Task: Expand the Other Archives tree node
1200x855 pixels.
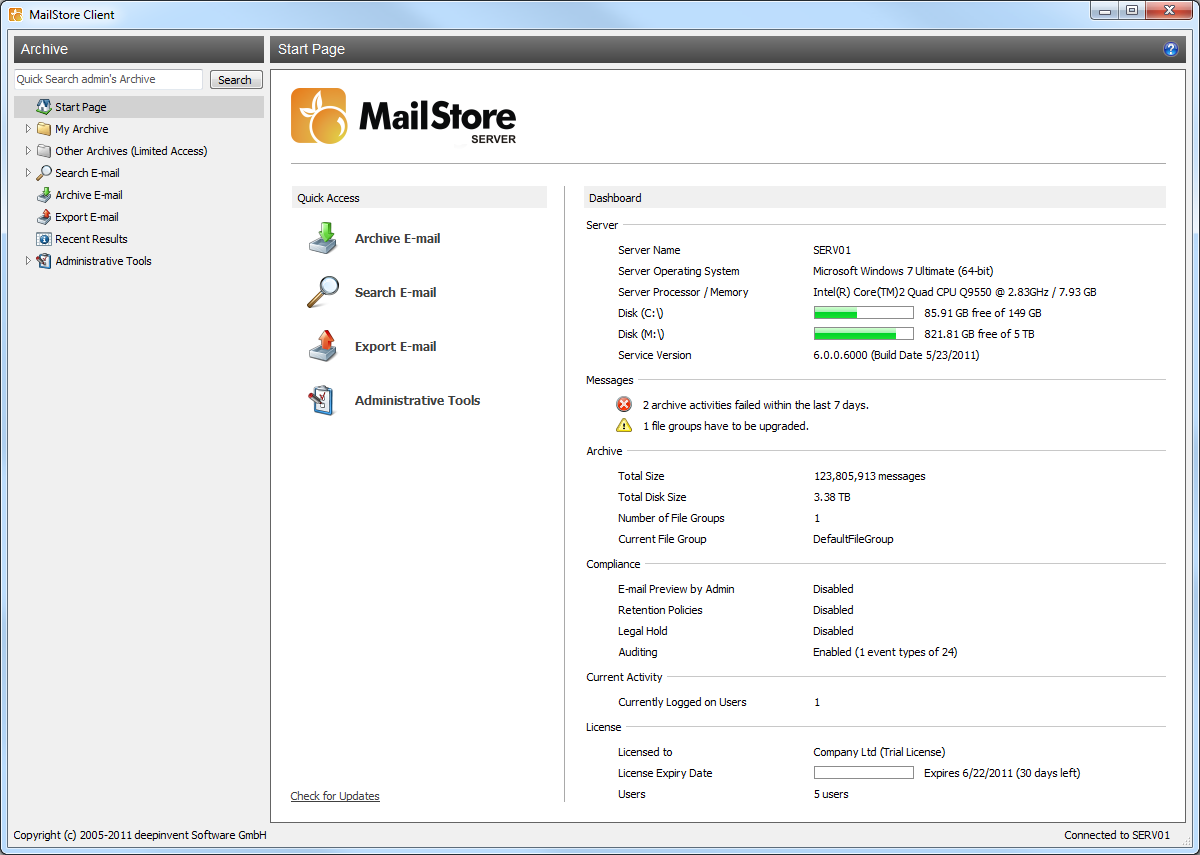Action: pos(28,151)
